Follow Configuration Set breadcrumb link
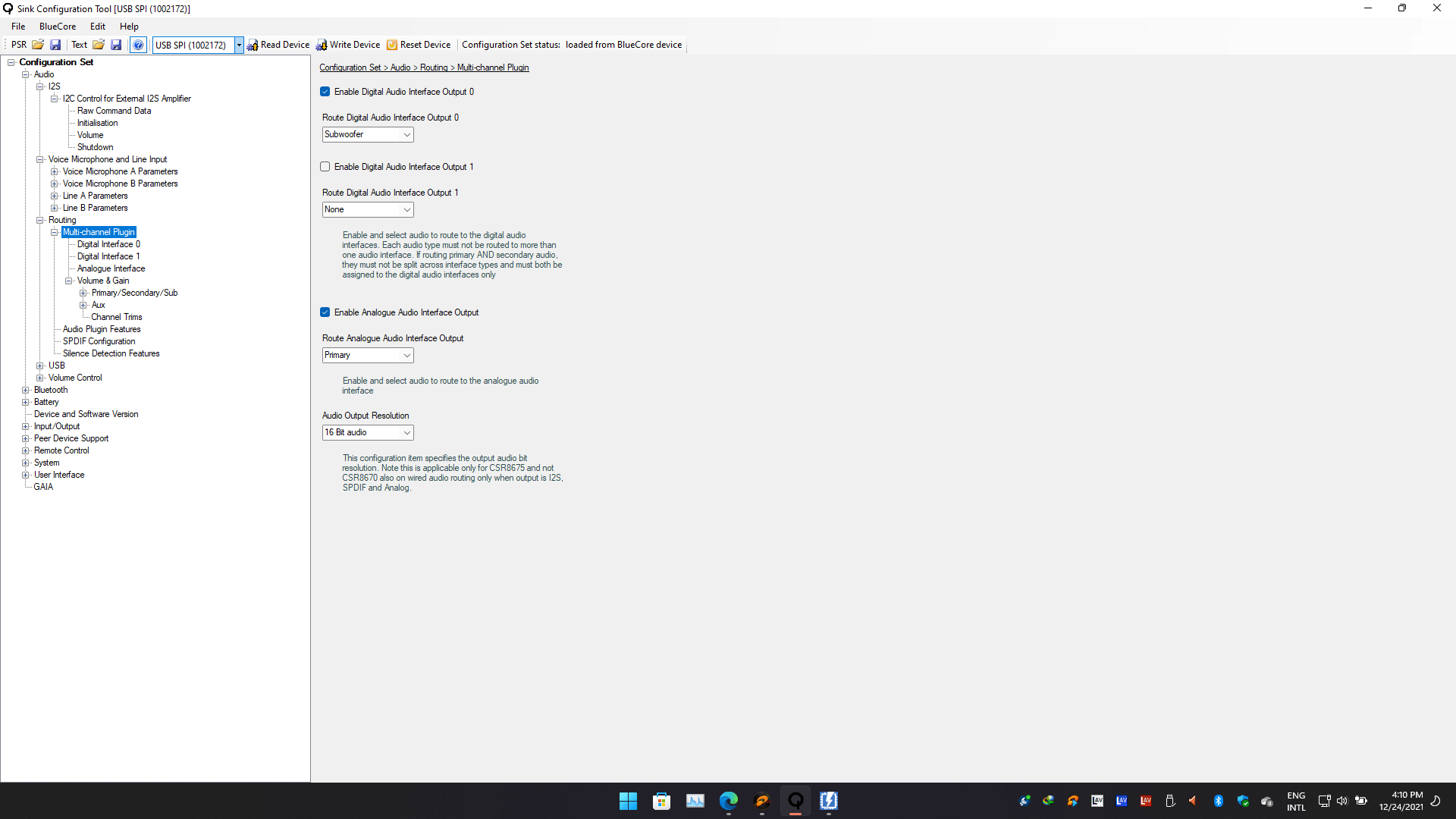1456x819 pixels. point(350,67)
